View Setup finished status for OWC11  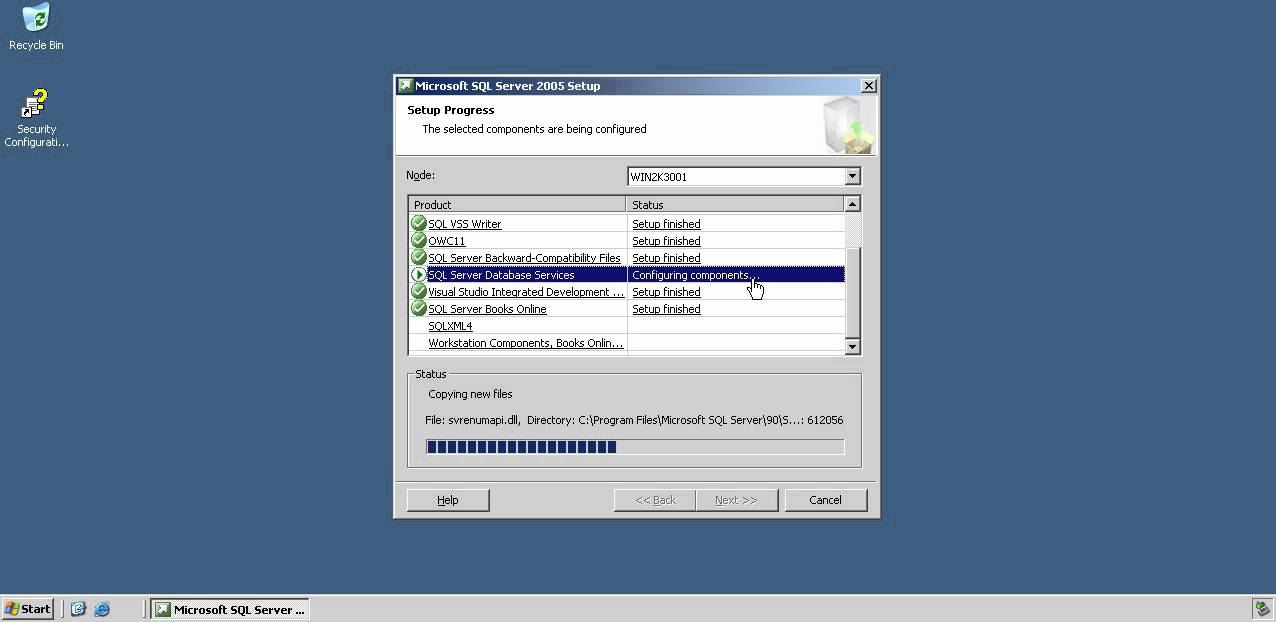pyautogui.click(x=666, y=241)
